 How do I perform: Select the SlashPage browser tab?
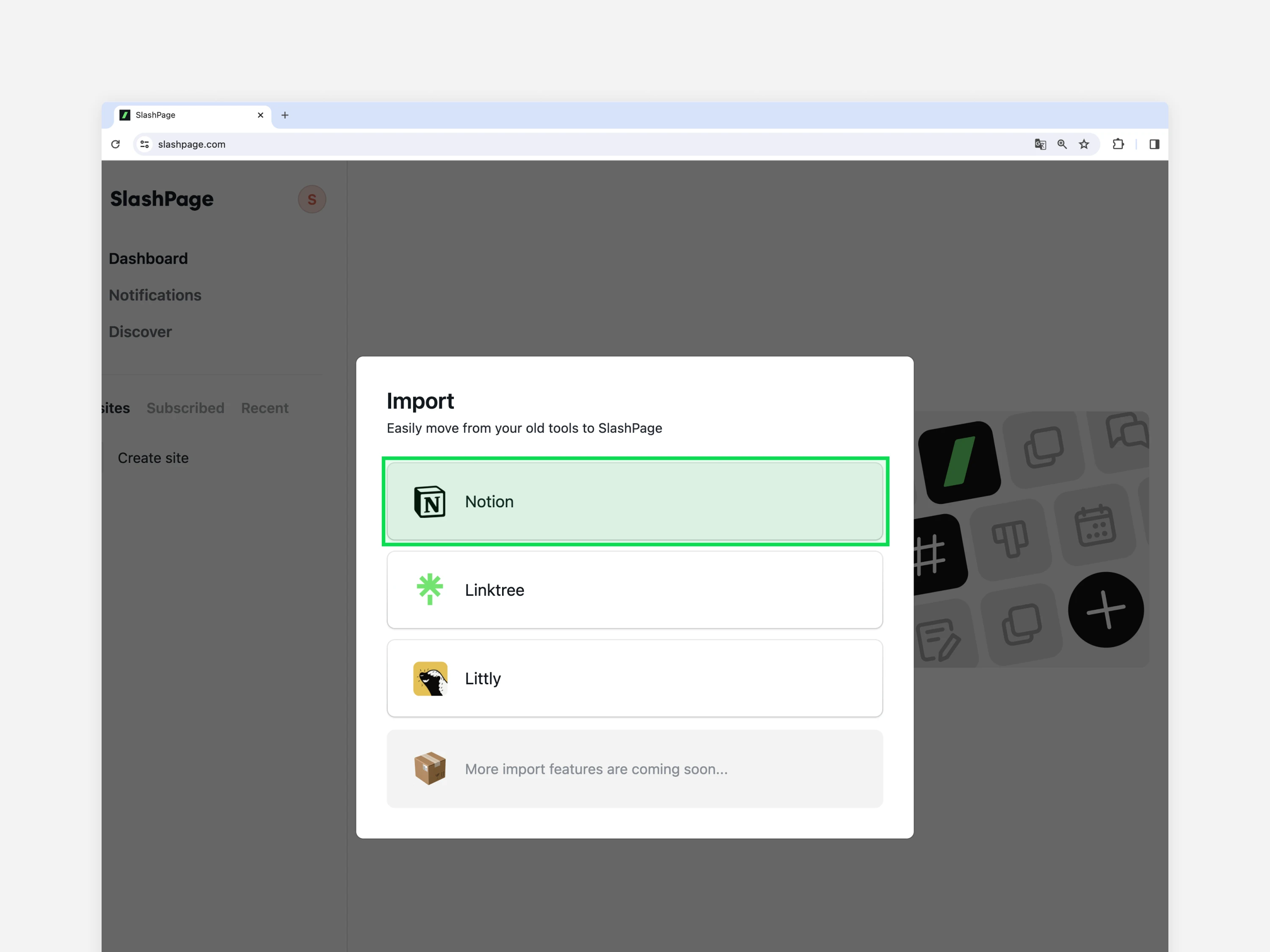(x=192, y=115)
